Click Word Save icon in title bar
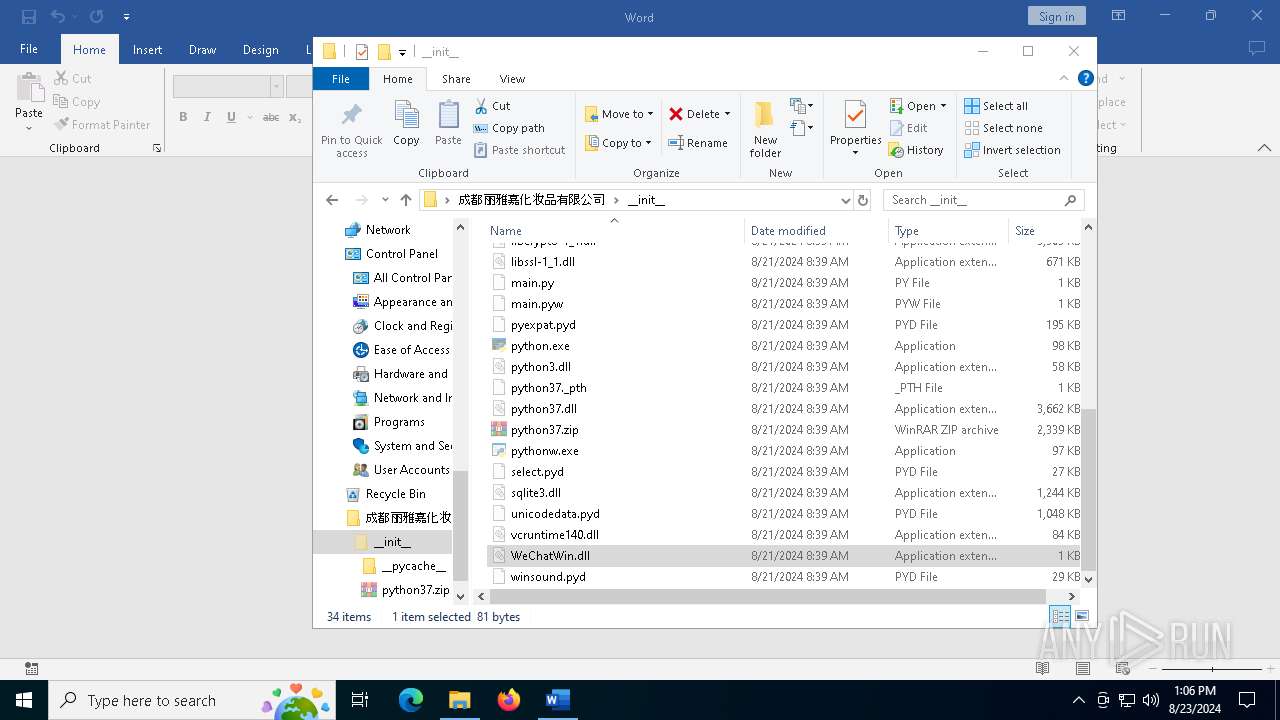This screenshot has width=1280, height=720. click(x=29, y=17)
